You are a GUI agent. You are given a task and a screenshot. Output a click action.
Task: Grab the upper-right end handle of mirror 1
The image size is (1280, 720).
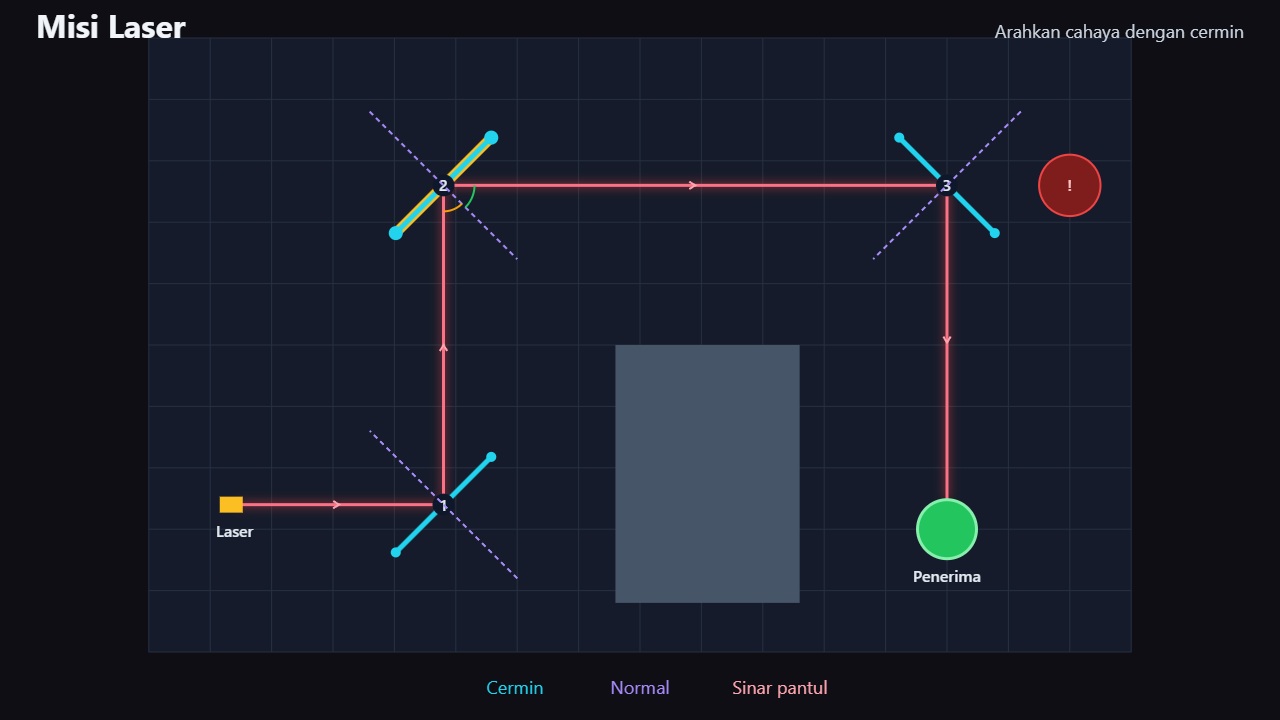491,457
